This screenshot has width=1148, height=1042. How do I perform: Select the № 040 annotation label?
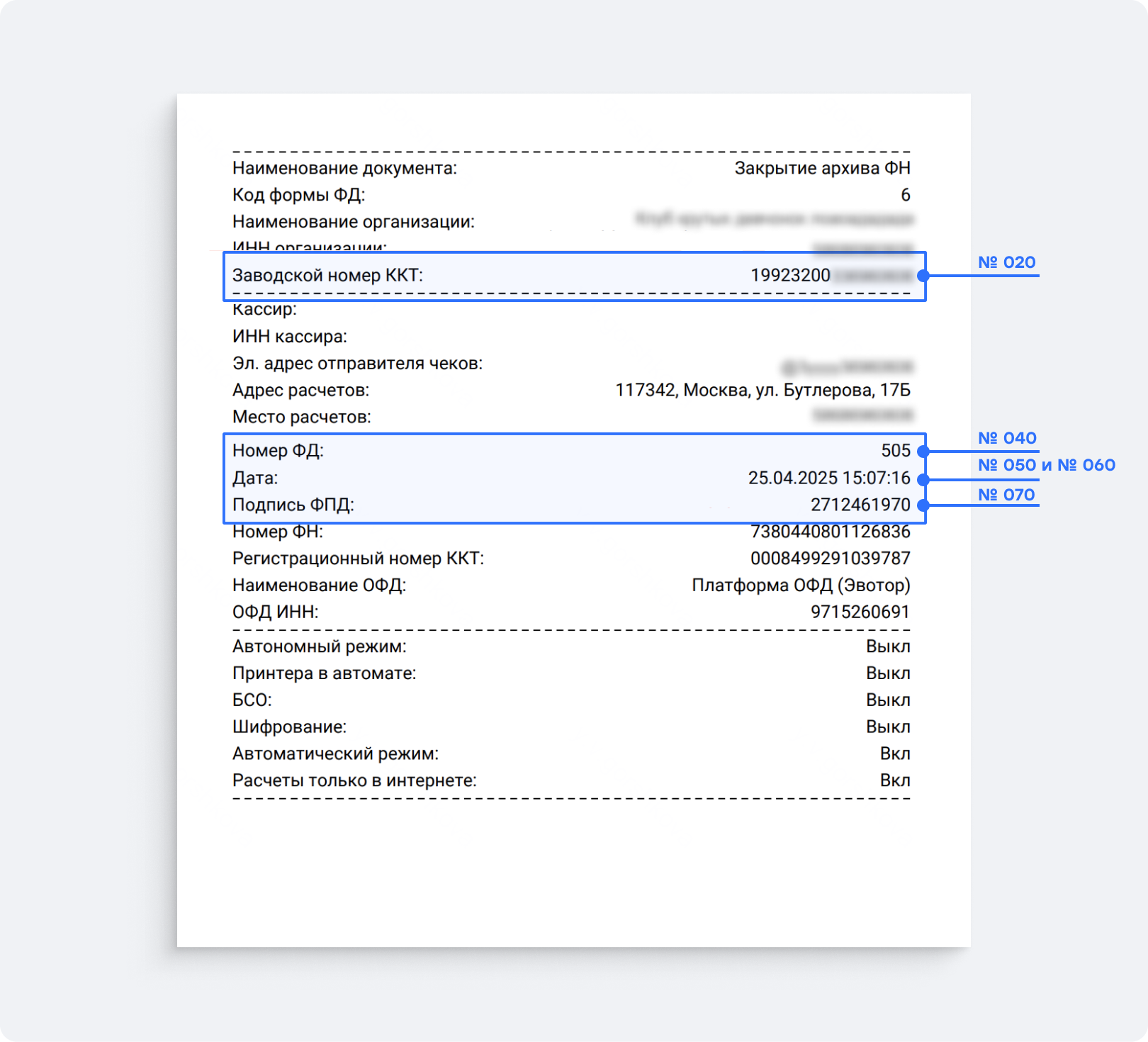point(1006,438)
